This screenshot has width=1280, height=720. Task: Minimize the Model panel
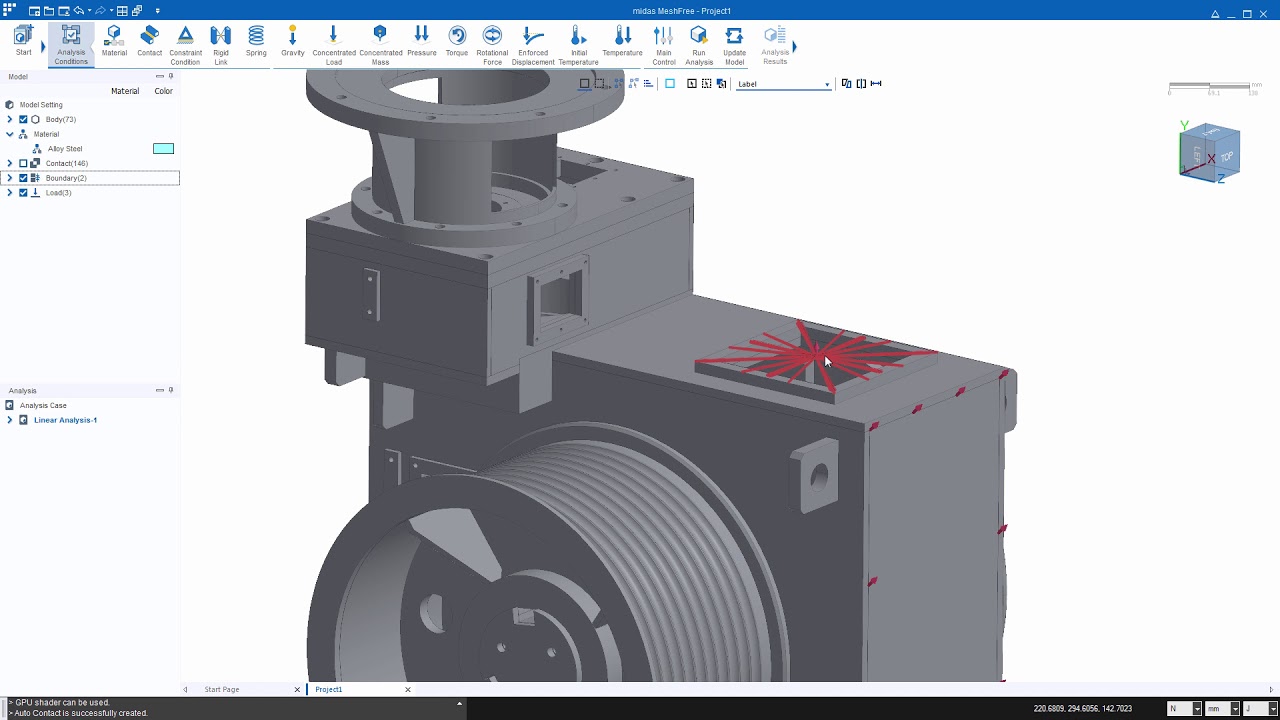pyautogui.click(x=160, y=76)
